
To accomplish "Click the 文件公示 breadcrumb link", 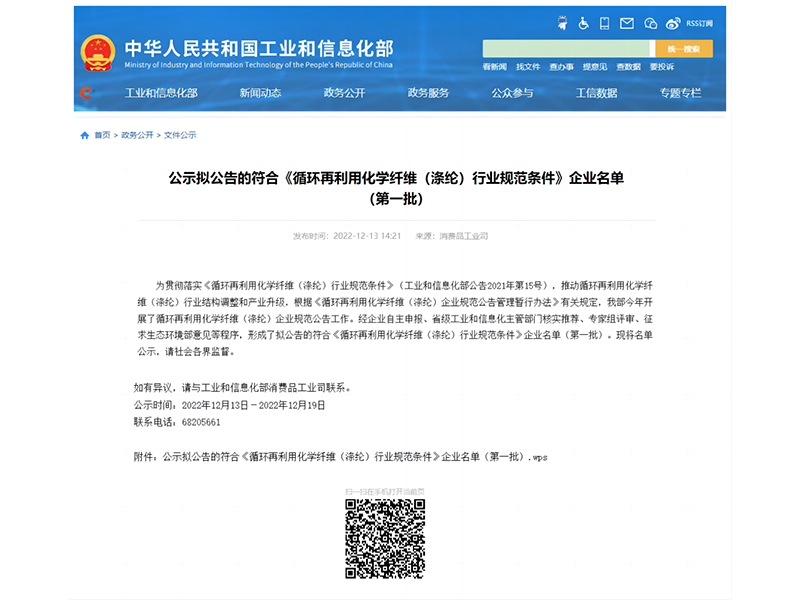I will (x=180, y=135).
